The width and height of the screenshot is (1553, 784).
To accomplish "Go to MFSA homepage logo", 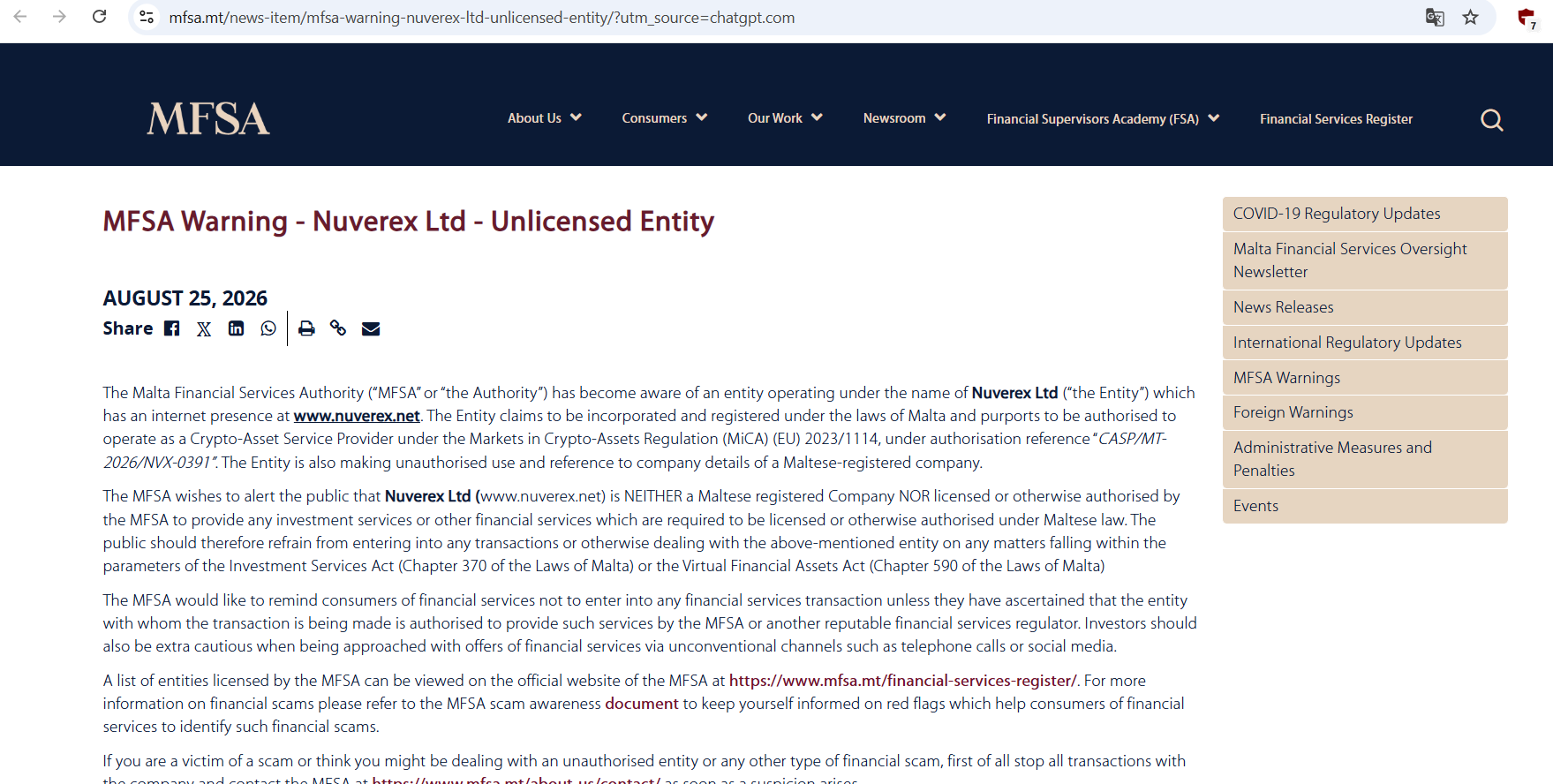I will (x=208, y=118).
